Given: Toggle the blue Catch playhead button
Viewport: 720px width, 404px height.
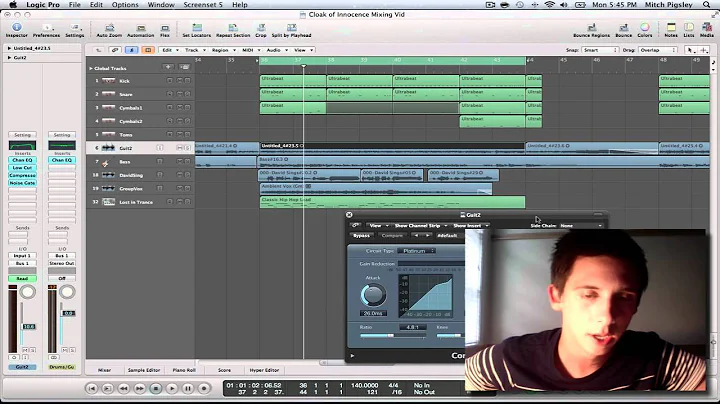Looking at the screenshot, I should pyautogui.click(x=131, y=50).
